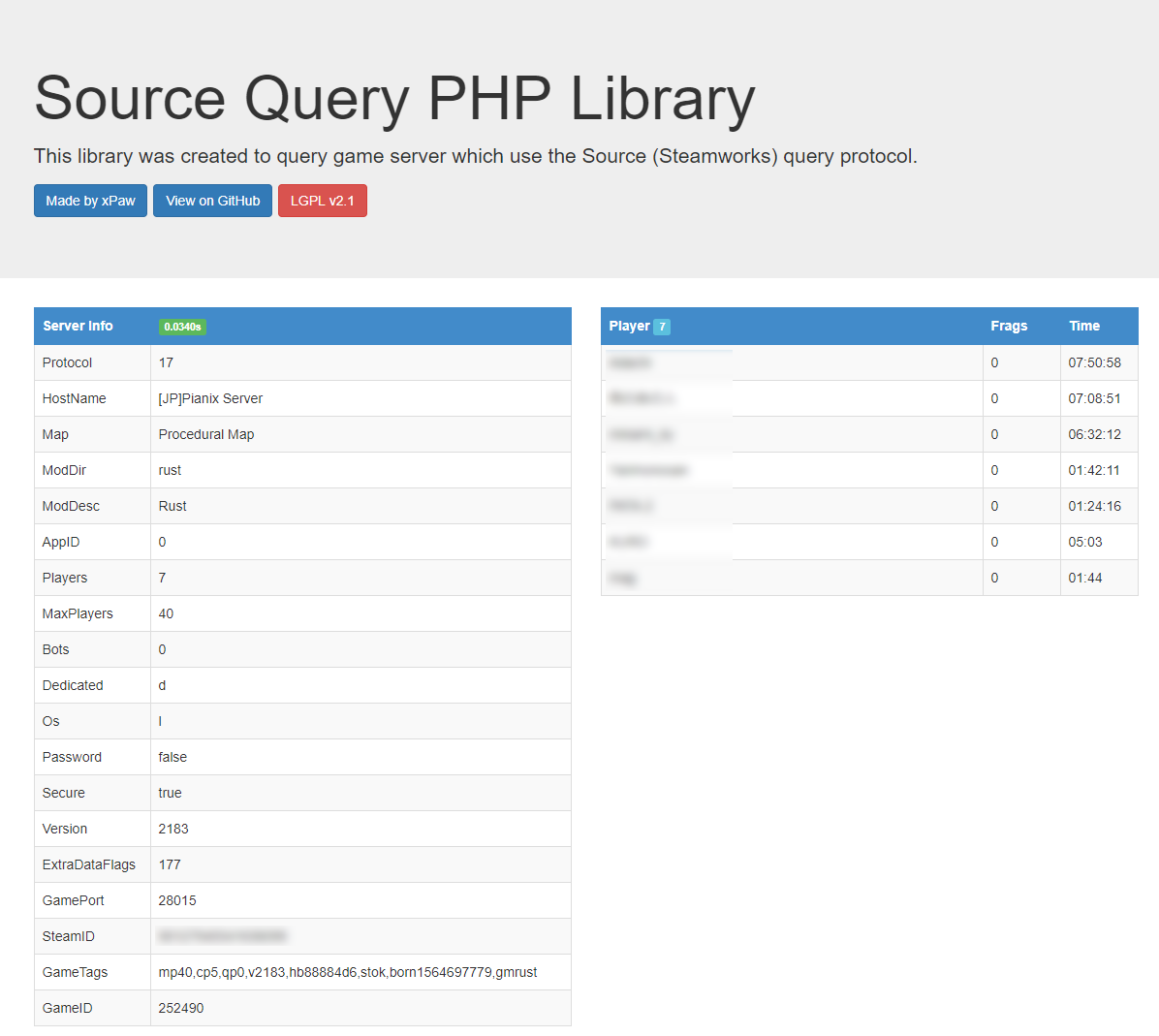Click the red LGPL v2.1 button
The height and width of the screenshot is (1036, 1159).
click(322, 201)
